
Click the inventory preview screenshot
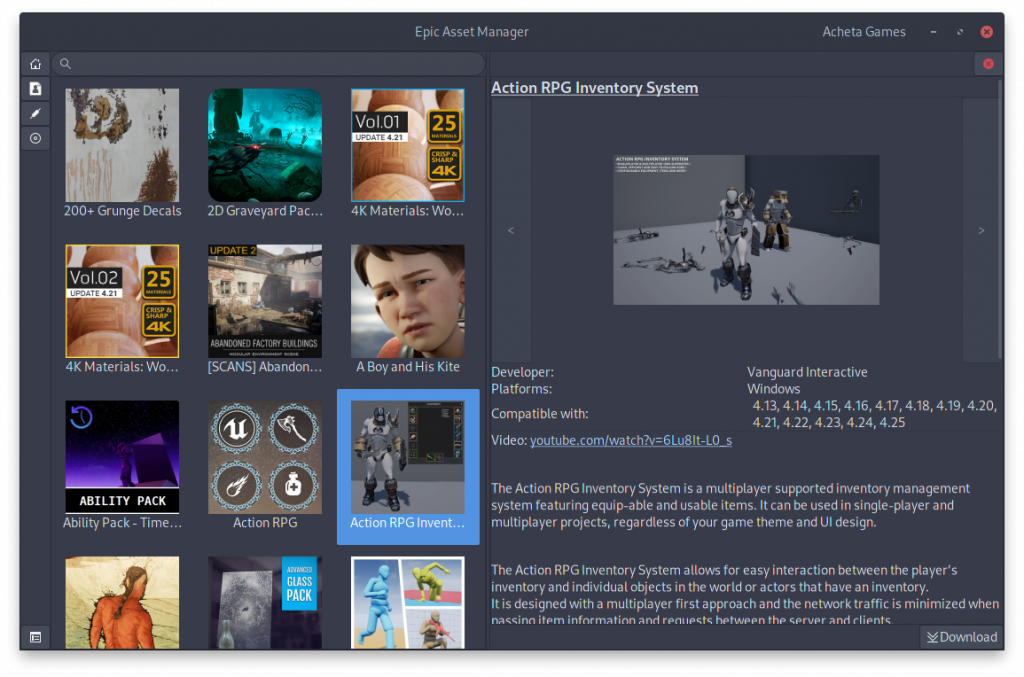[746, 230]
